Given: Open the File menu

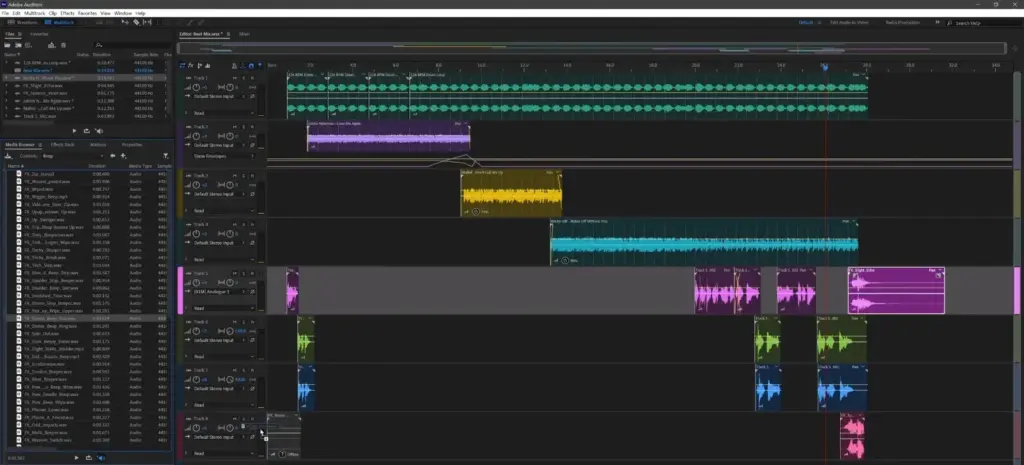Looking at the screenshot, I should (5, 13).
